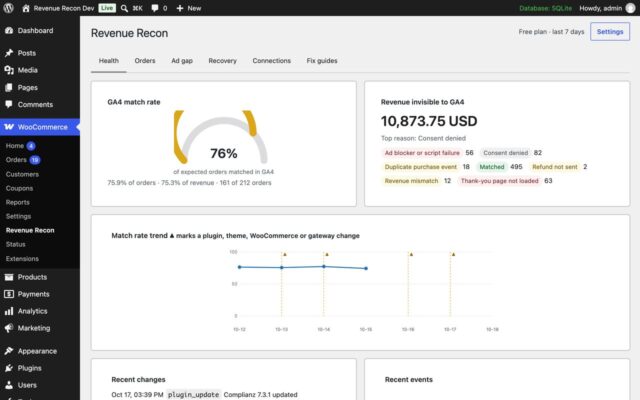
Task: Click the 10-17 change marker triangle
Action: point(453,254)
